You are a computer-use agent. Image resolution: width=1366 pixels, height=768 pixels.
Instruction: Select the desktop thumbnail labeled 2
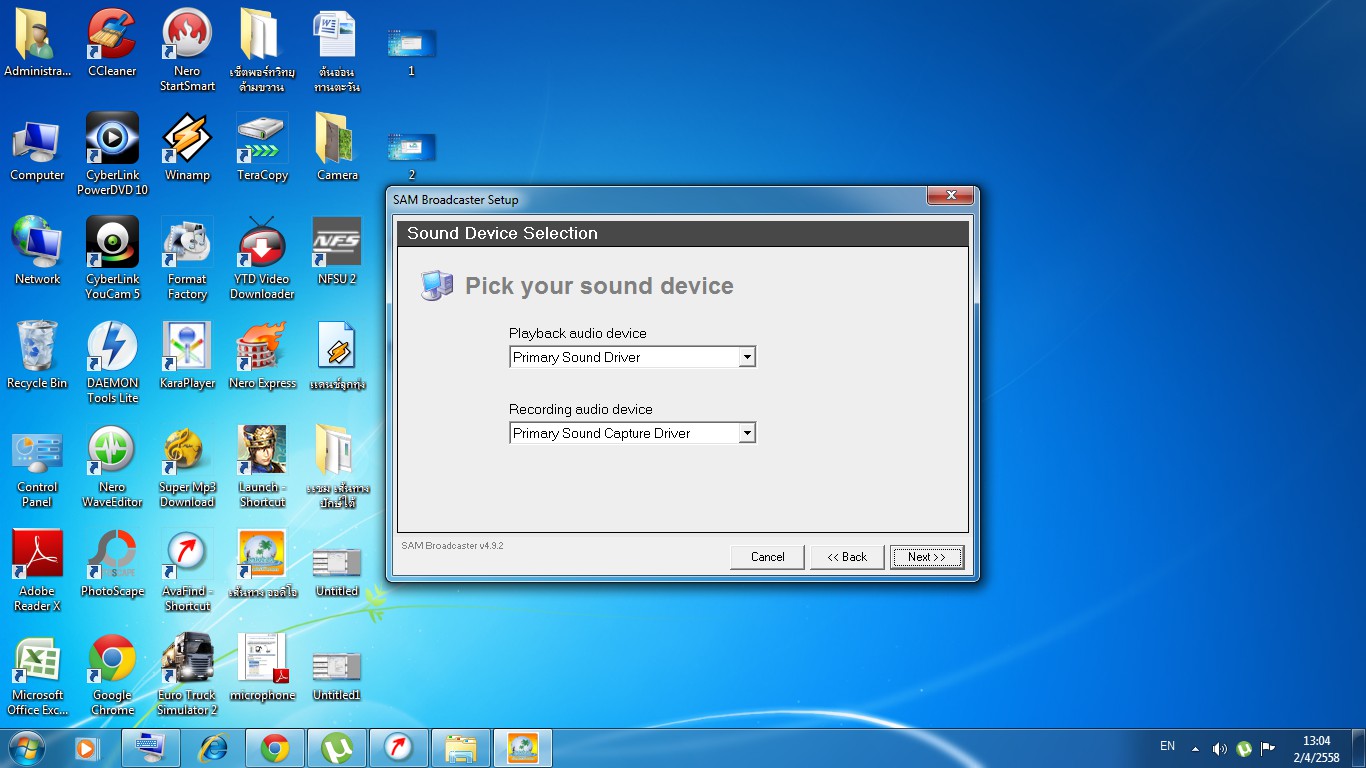[411, 156]
